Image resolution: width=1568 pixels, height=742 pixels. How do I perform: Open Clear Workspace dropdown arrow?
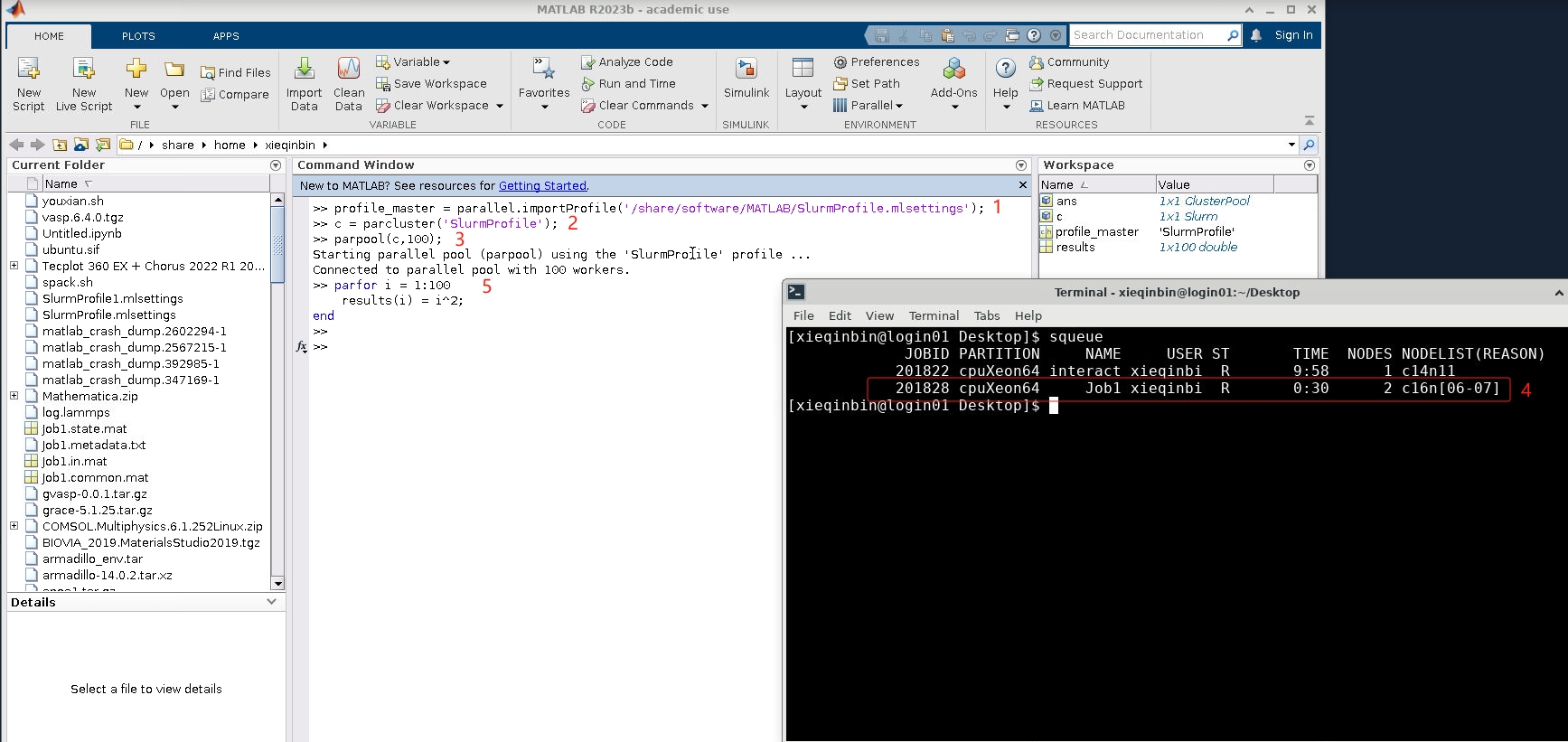click(499, 106)
